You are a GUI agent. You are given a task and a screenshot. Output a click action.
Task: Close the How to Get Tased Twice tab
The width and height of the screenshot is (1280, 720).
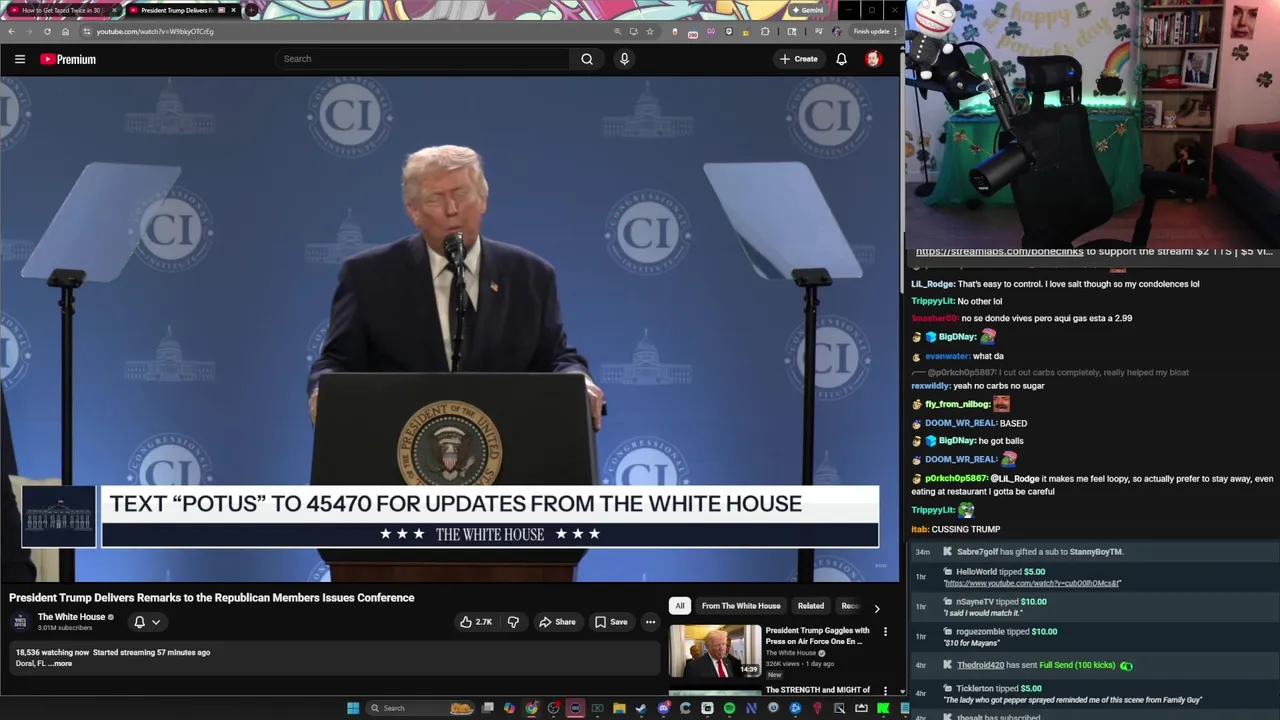click(114, 10)
